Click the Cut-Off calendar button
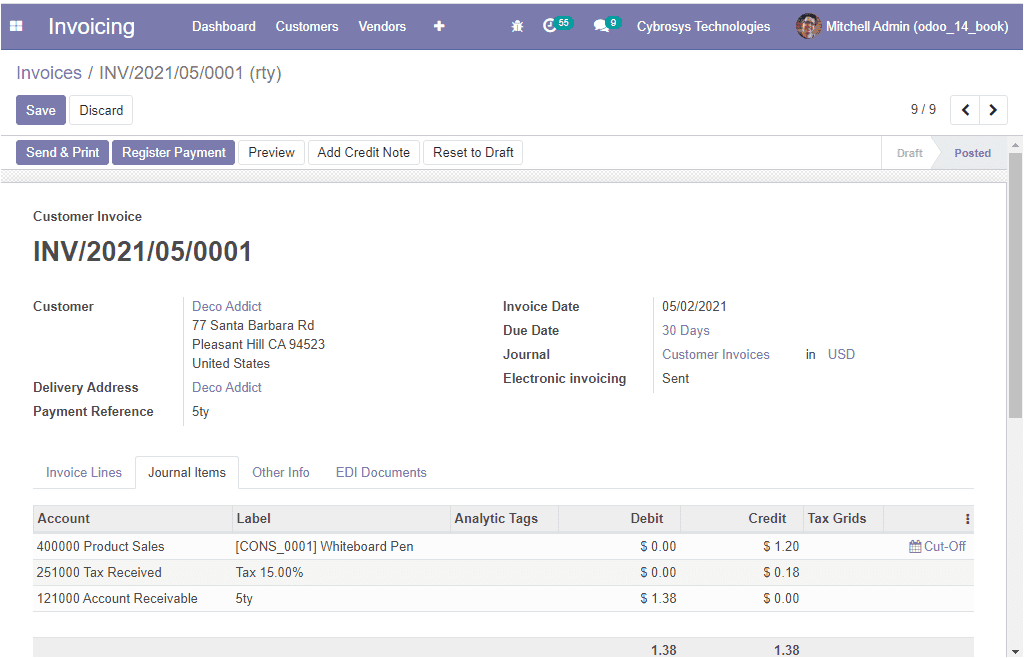This screenshot has width=1024, height=658. pyautogui.click(x=937, y=546)
